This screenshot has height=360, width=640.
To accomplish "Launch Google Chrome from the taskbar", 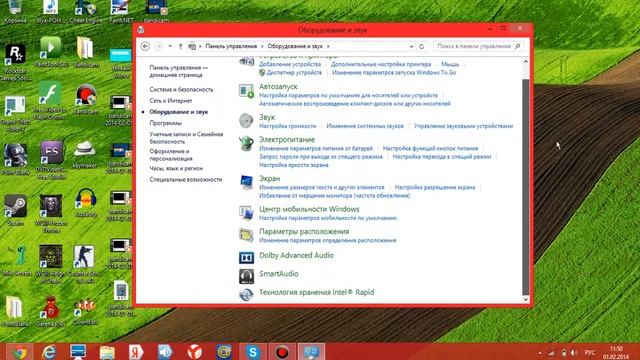I will pyautogui.click(x=19, y=352).
